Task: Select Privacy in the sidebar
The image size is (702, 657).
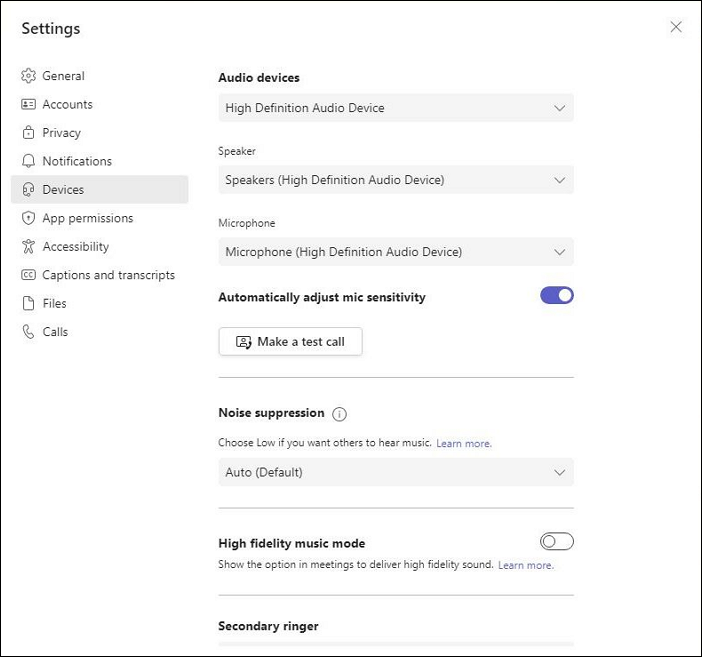Action: pyautogui.click(x=99, y=133)
